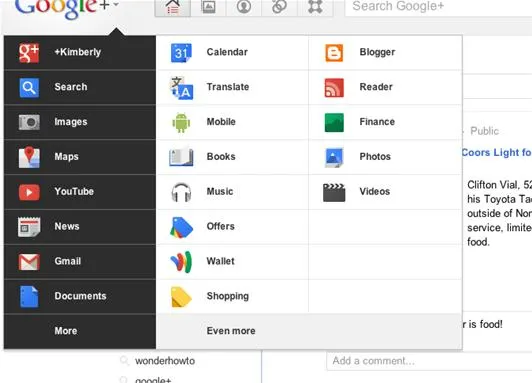Open the Reader RSS icon
Viewport: 532px width, 383px height.
(334, 88)
